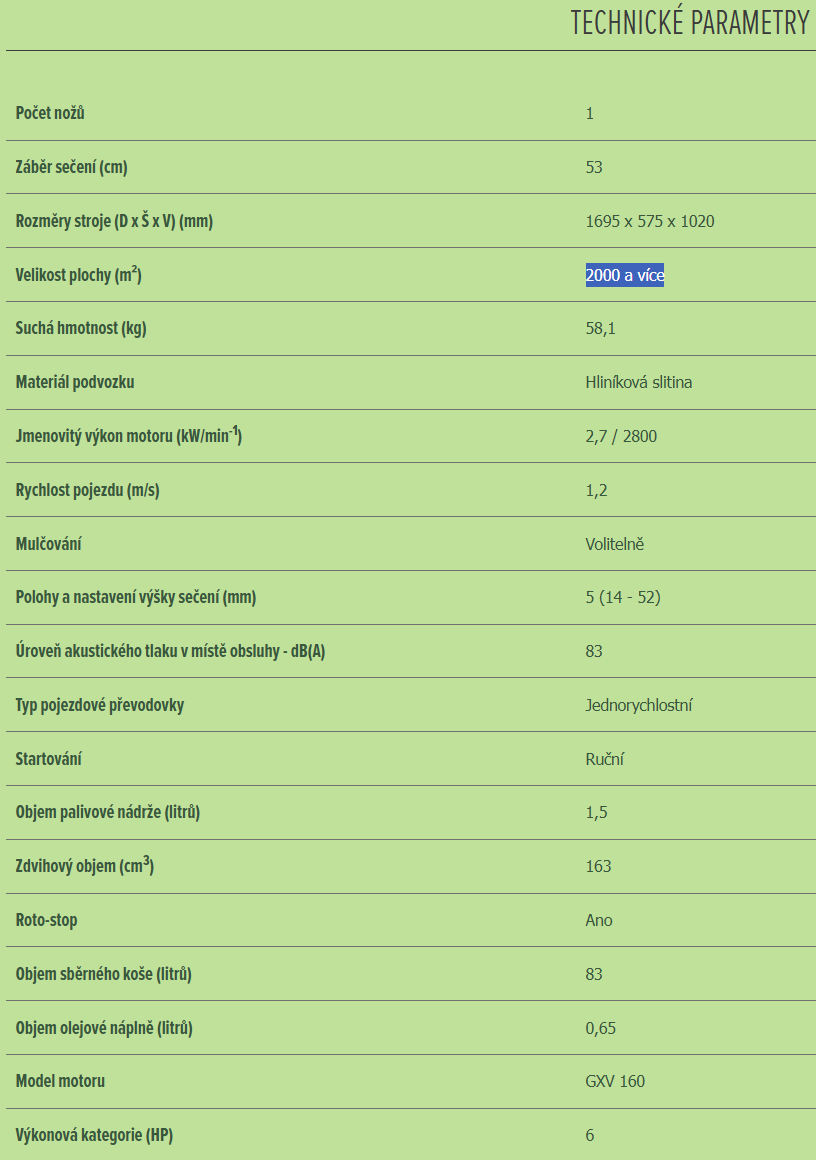Image resolution: width=816 pixels, height=1160 pixels.
Task: Click the 'GXV 160' engine model value
Action: [615, 1081]
